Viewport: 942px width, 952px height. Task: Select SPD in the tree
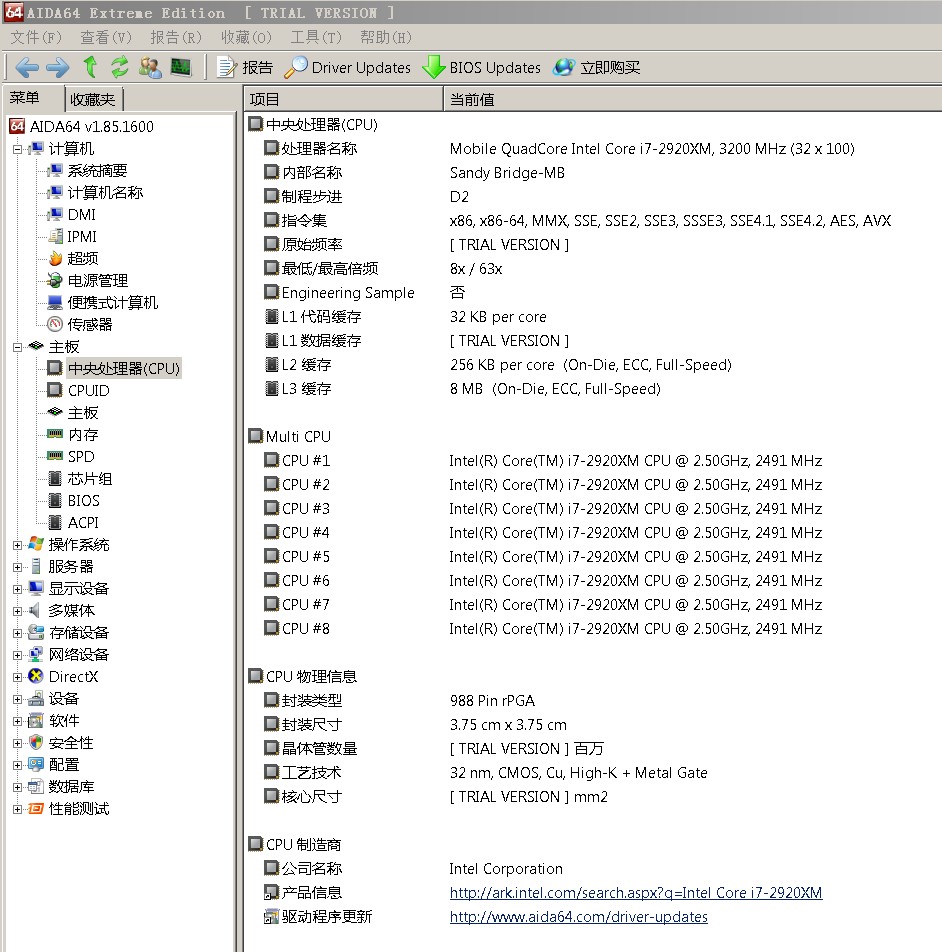(81, 457)
